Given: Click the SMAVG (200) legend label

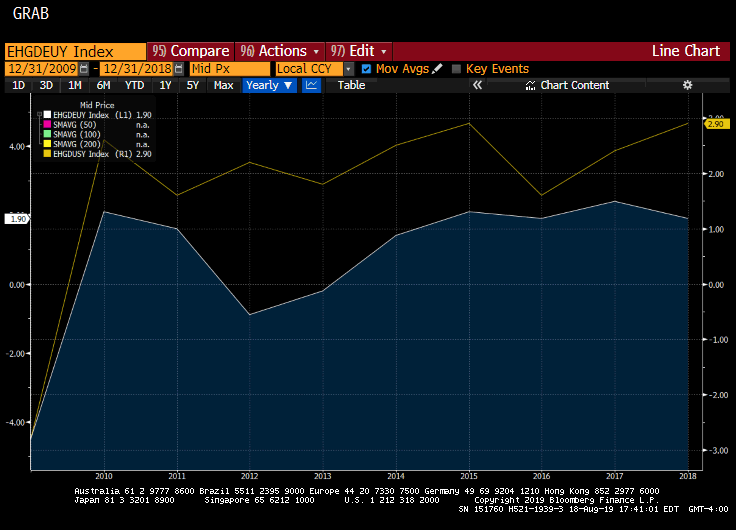Looking at the screenshot, I should [77, 144].
